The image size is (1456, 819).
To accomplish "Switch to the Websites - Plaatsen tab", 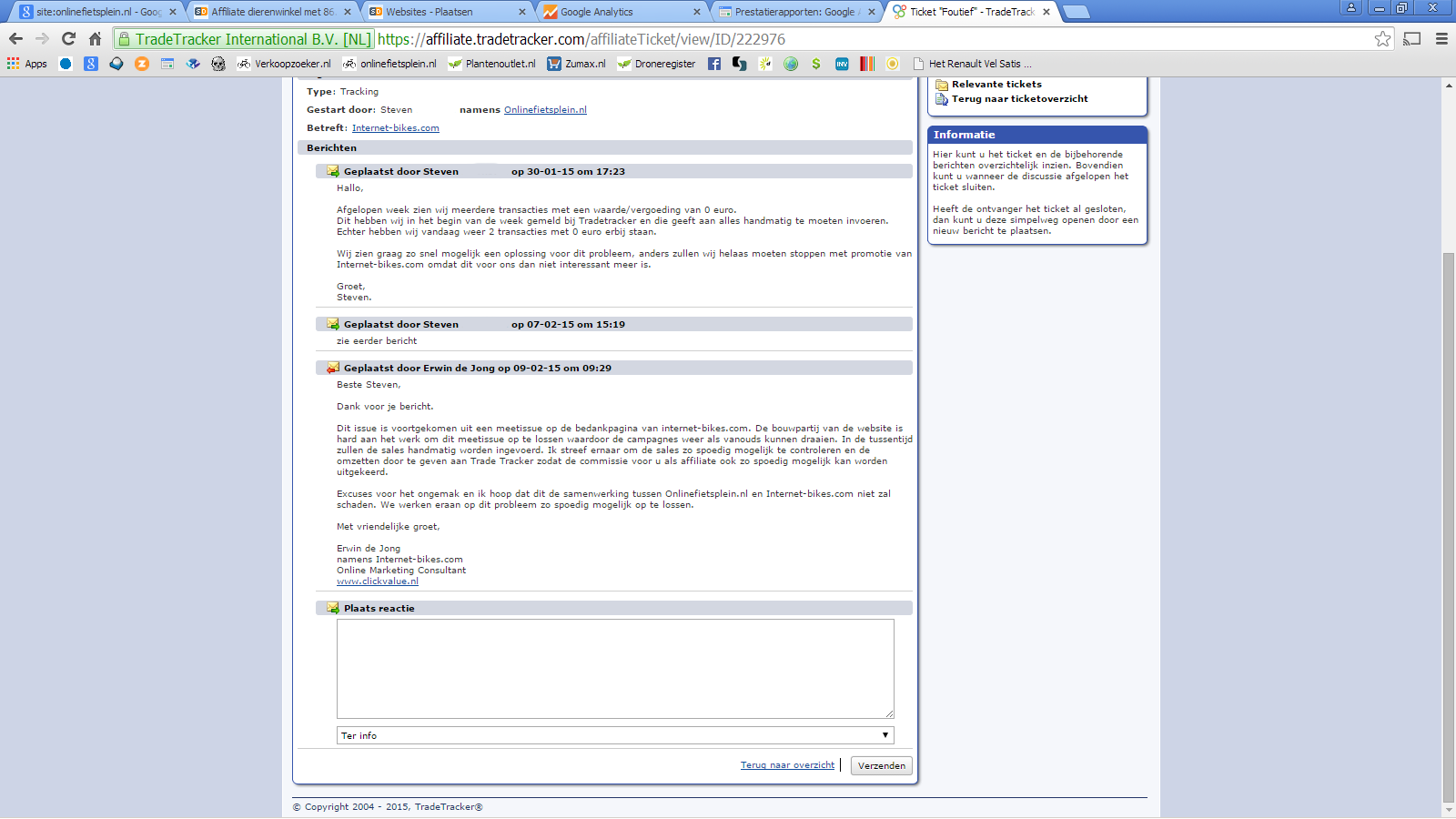I will tap(446, 12).
